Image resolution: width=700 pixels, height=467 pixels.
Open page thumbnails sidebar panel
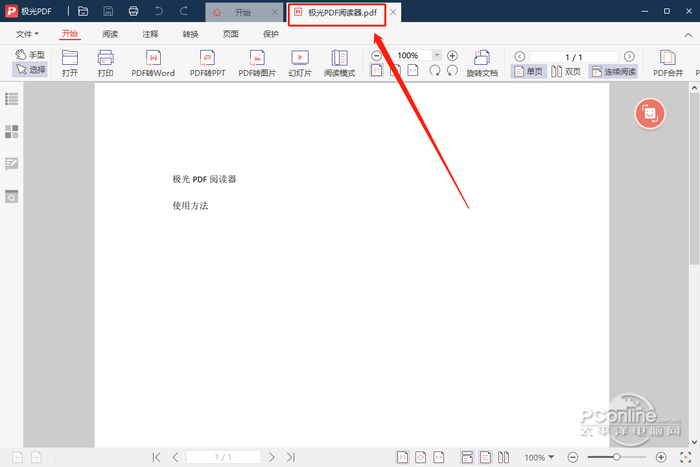[12, 132]
